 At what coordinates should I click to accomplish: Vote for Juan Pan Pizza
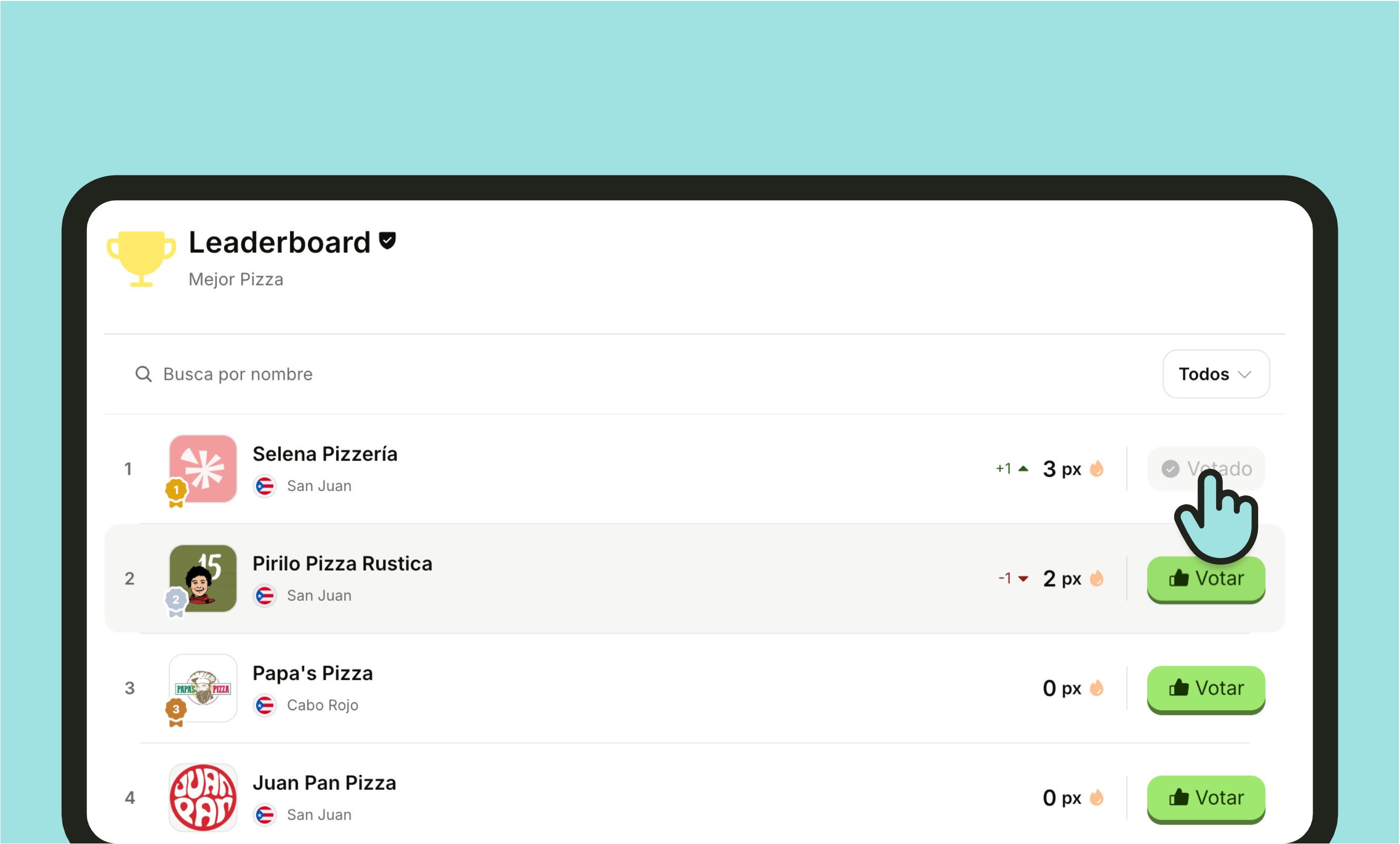1206,799
